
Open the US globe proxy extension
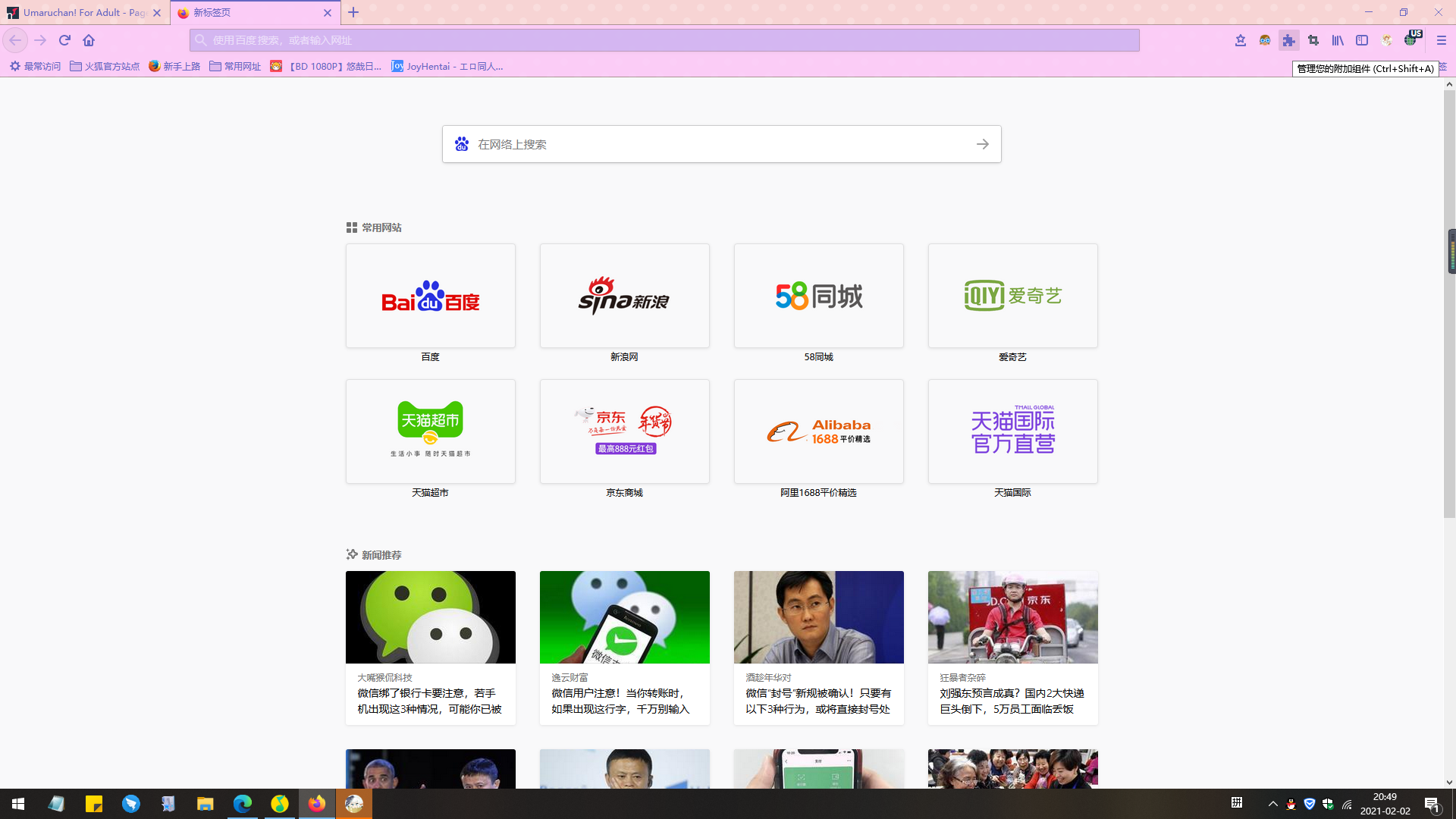1411,39
